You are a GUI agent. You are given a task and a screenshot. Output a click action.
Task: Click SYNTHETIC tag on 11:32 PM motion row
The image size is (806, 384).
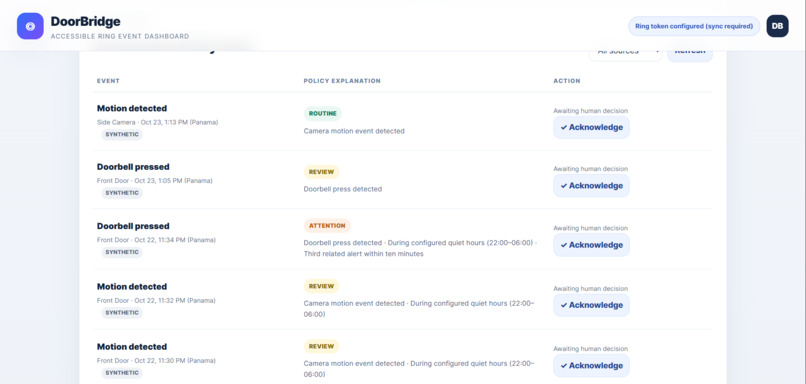click(122, 313)
